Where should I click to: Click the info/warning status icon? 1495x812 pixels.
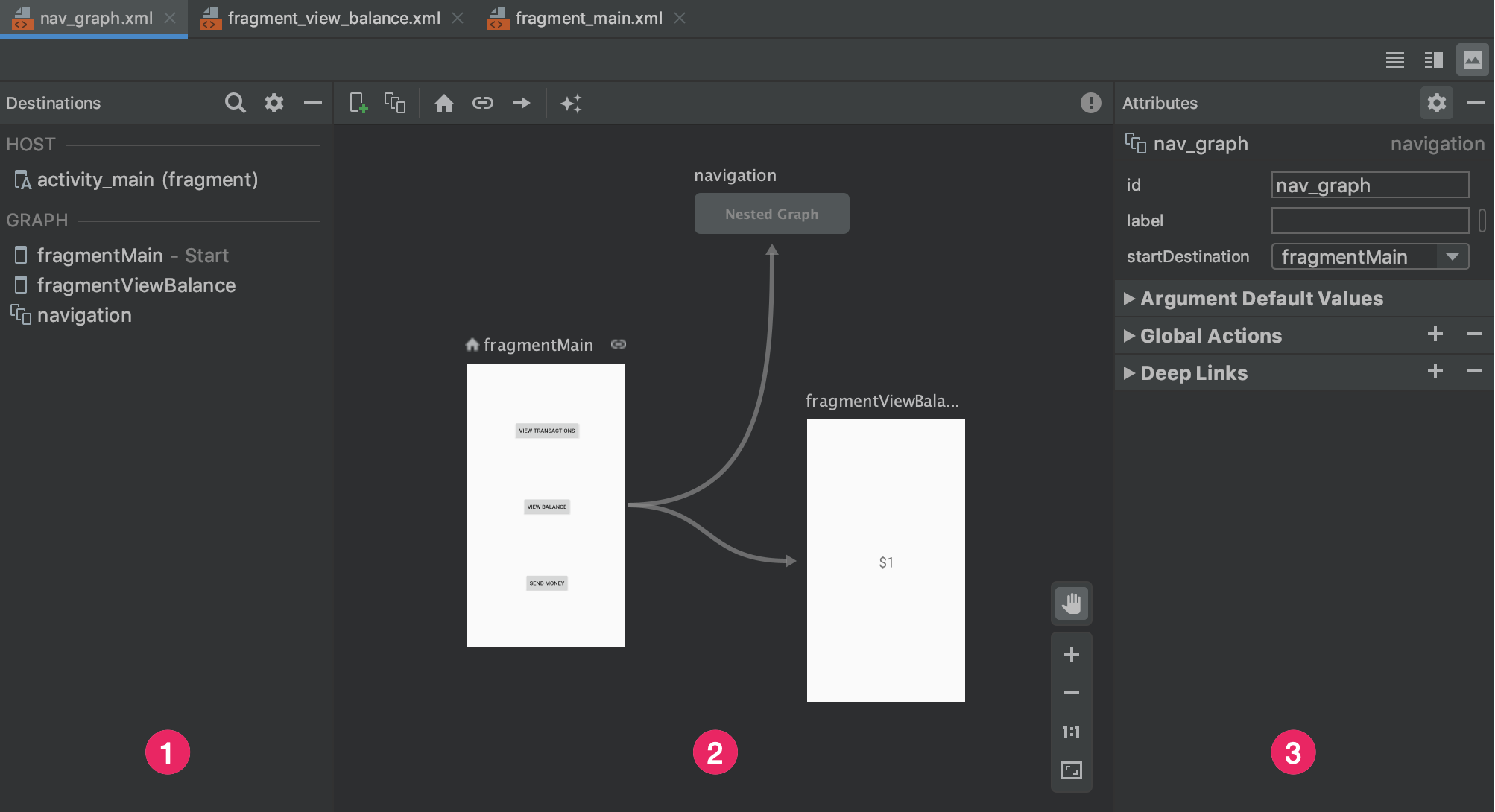(x=1091, y=102)
